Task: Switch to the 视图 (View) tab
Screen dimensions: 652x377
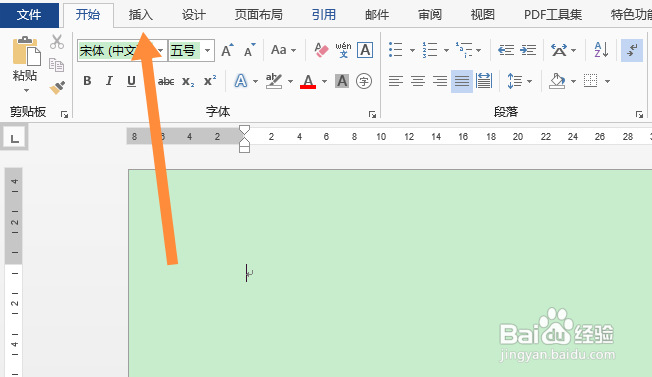Action: coord(482,15)
